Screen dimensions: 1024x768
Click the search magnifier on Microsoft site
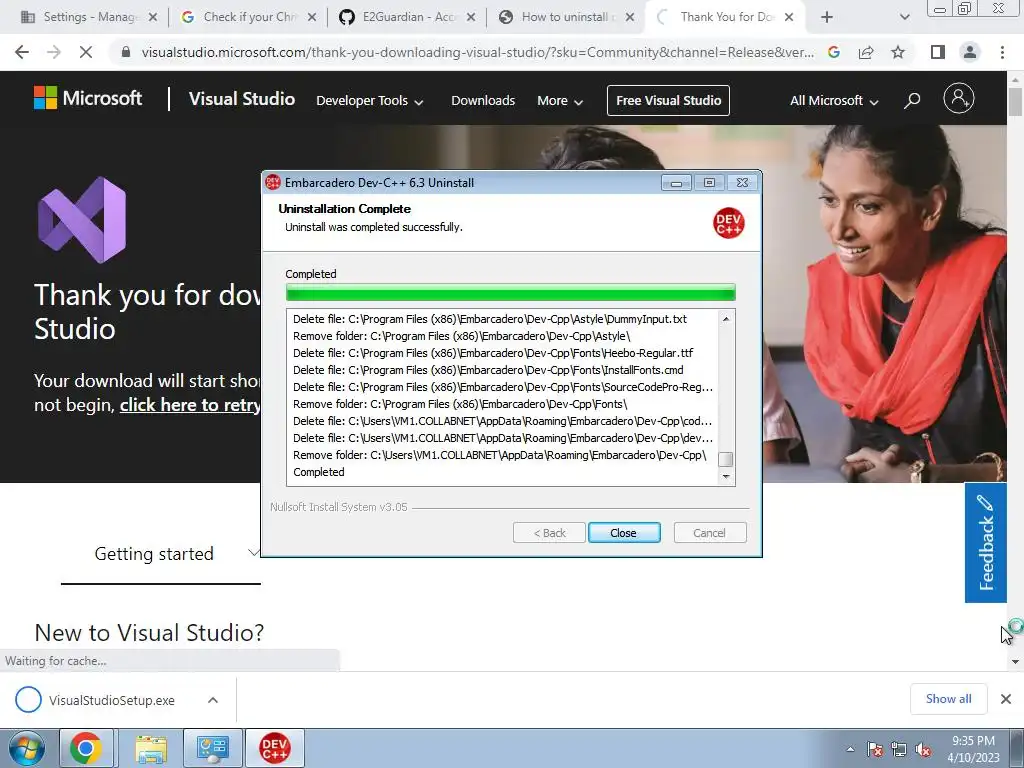912,100
